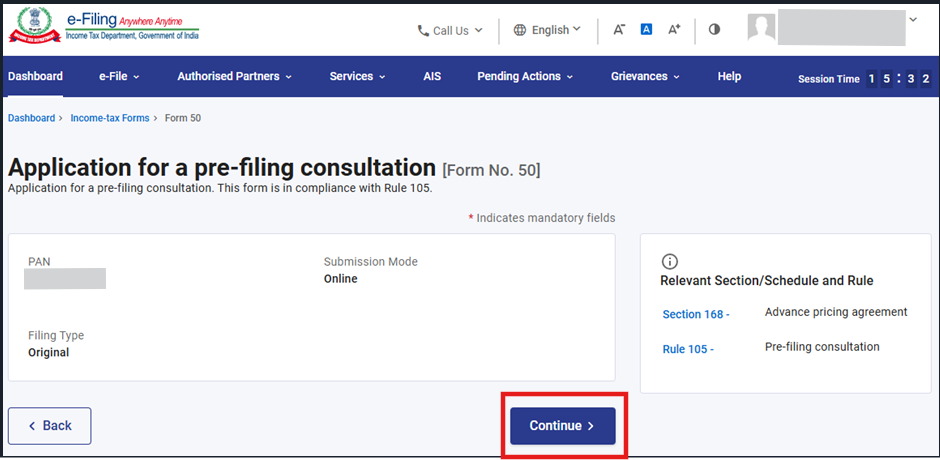Viewport: 940px width, 460px height.
Task: Click the e-Filing Income Tax Department logo
Action: click(104, 27)
